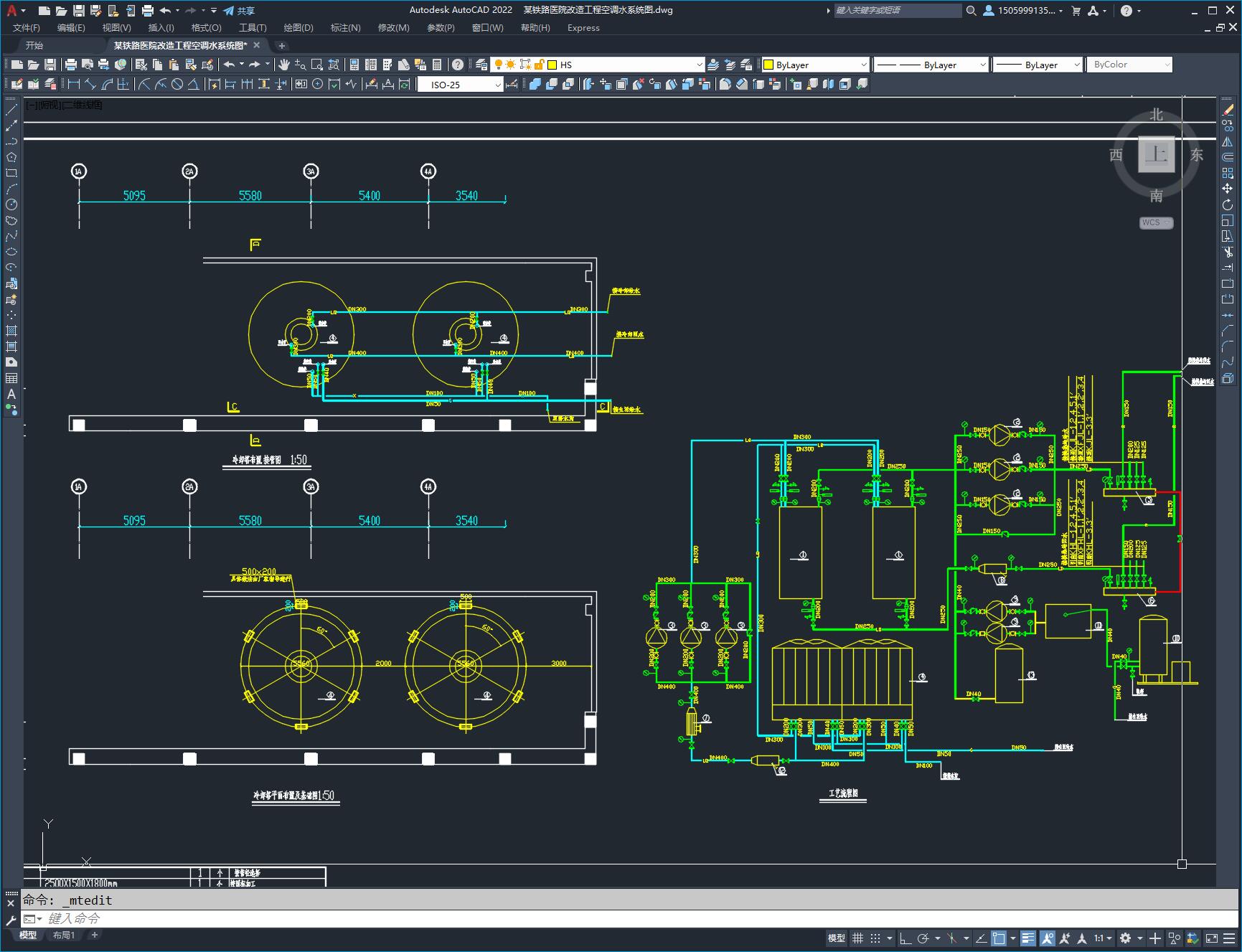Expand the ISO-25 dimension style dropdown
The height and width of the screenshot is (952, 1242).
[497, 85]
